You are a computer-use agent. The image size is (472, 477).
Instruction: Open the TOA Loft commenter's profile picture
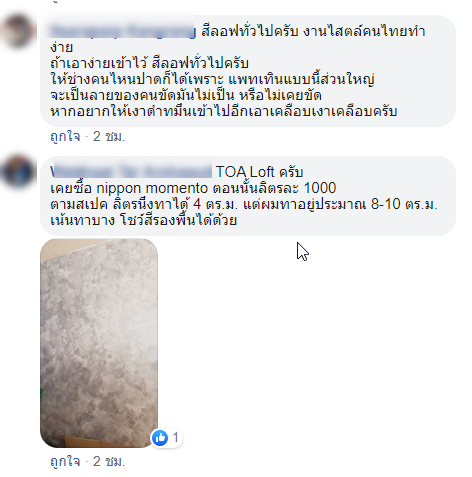(18, 172)
